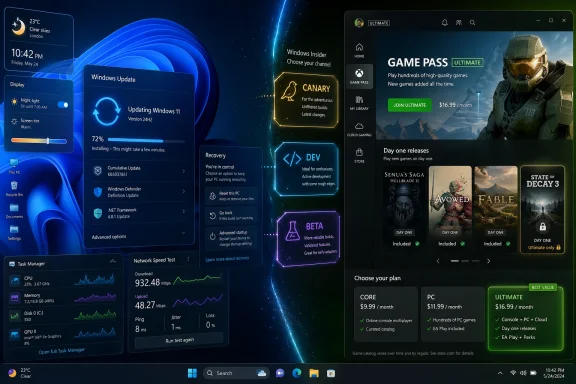Expand the Cumulative Update row chevron
This screenshot has width=576, height=384.
pyautogui.click(x=184, y=171)
